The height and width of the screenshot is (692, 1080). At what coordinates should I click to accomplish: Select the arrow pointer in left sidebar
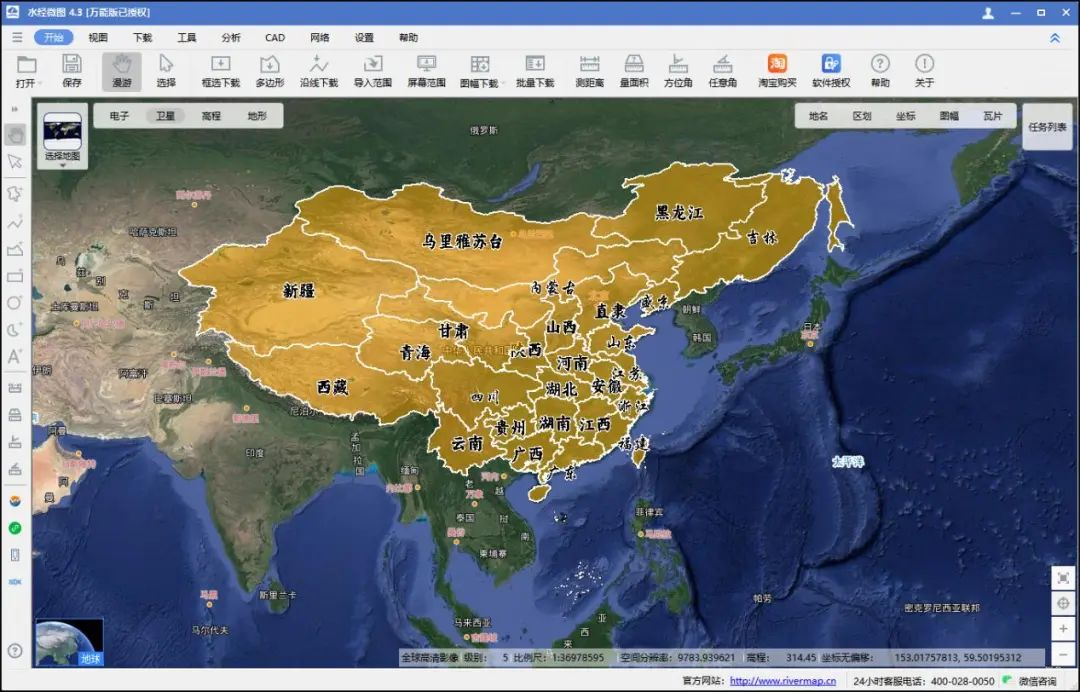[x=15, y=162]
